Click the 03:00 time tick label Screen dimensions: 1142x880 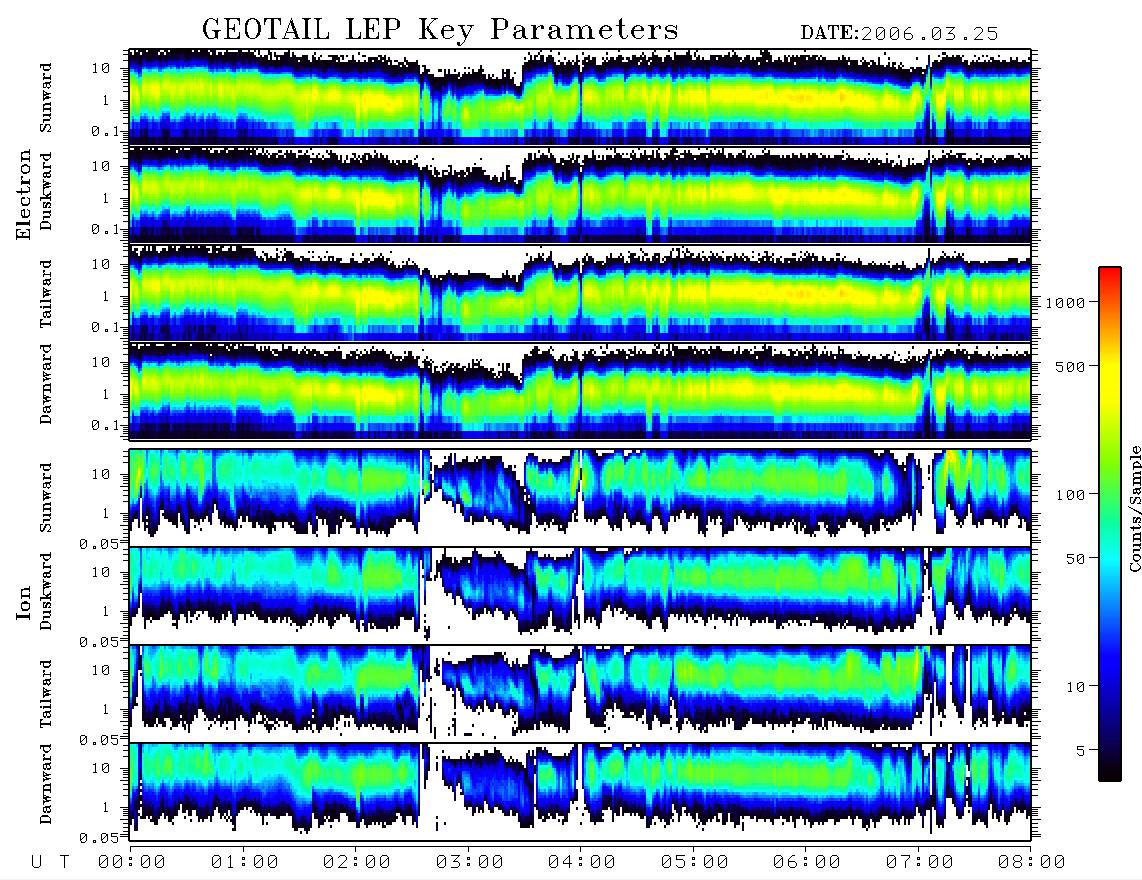point(470,862)
